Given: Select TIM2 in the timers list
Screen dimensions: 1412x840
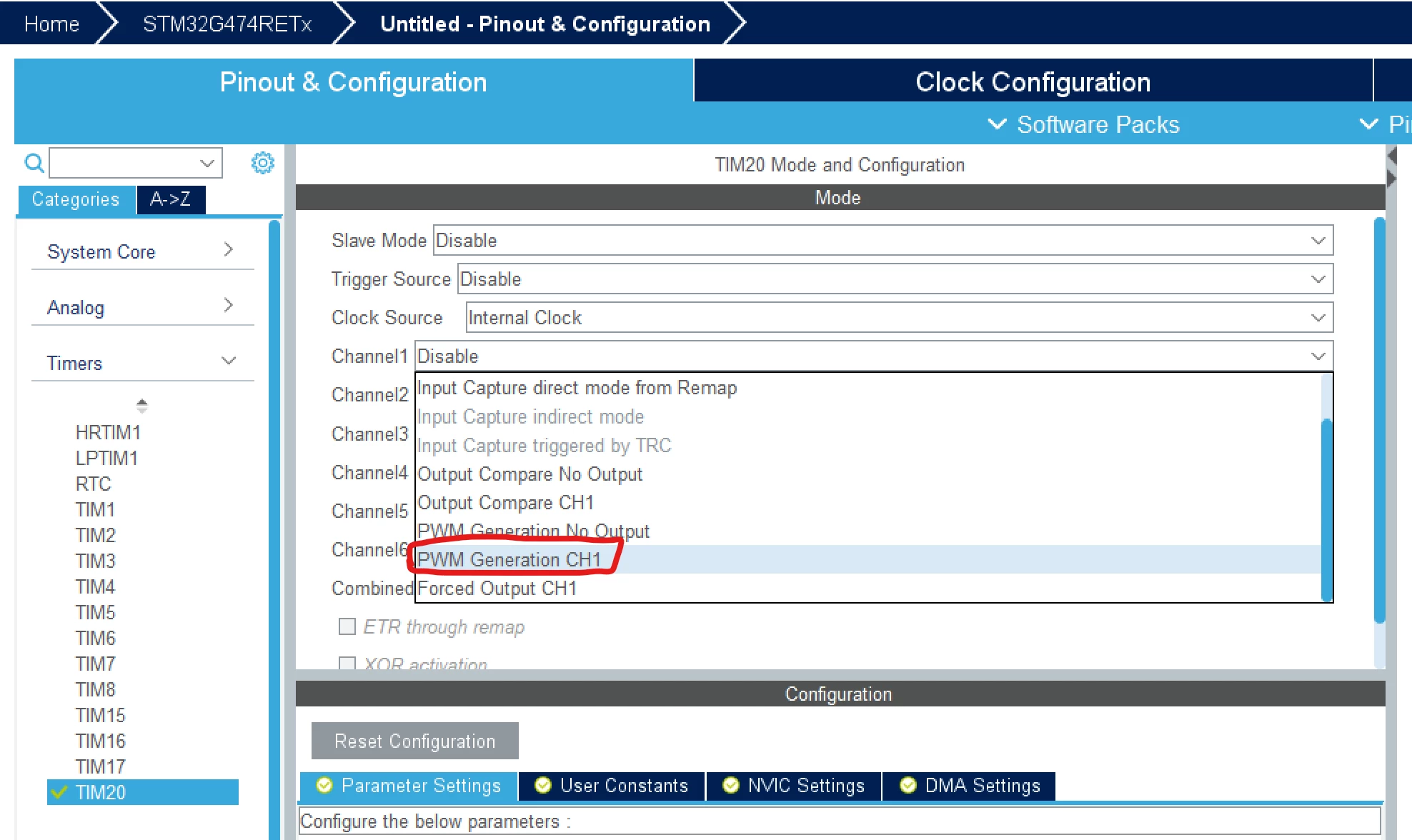Looking at the screenshot, I should (x=95, y=535).
